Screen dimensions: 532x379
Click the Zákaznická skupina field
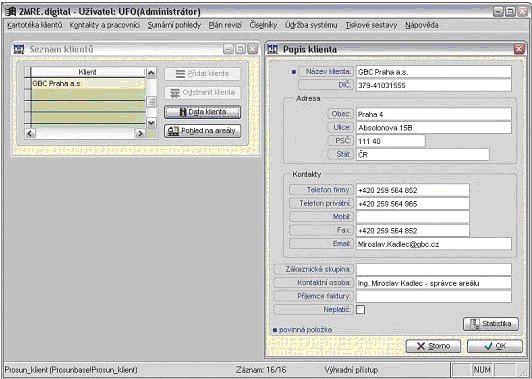tap(434, 270)
